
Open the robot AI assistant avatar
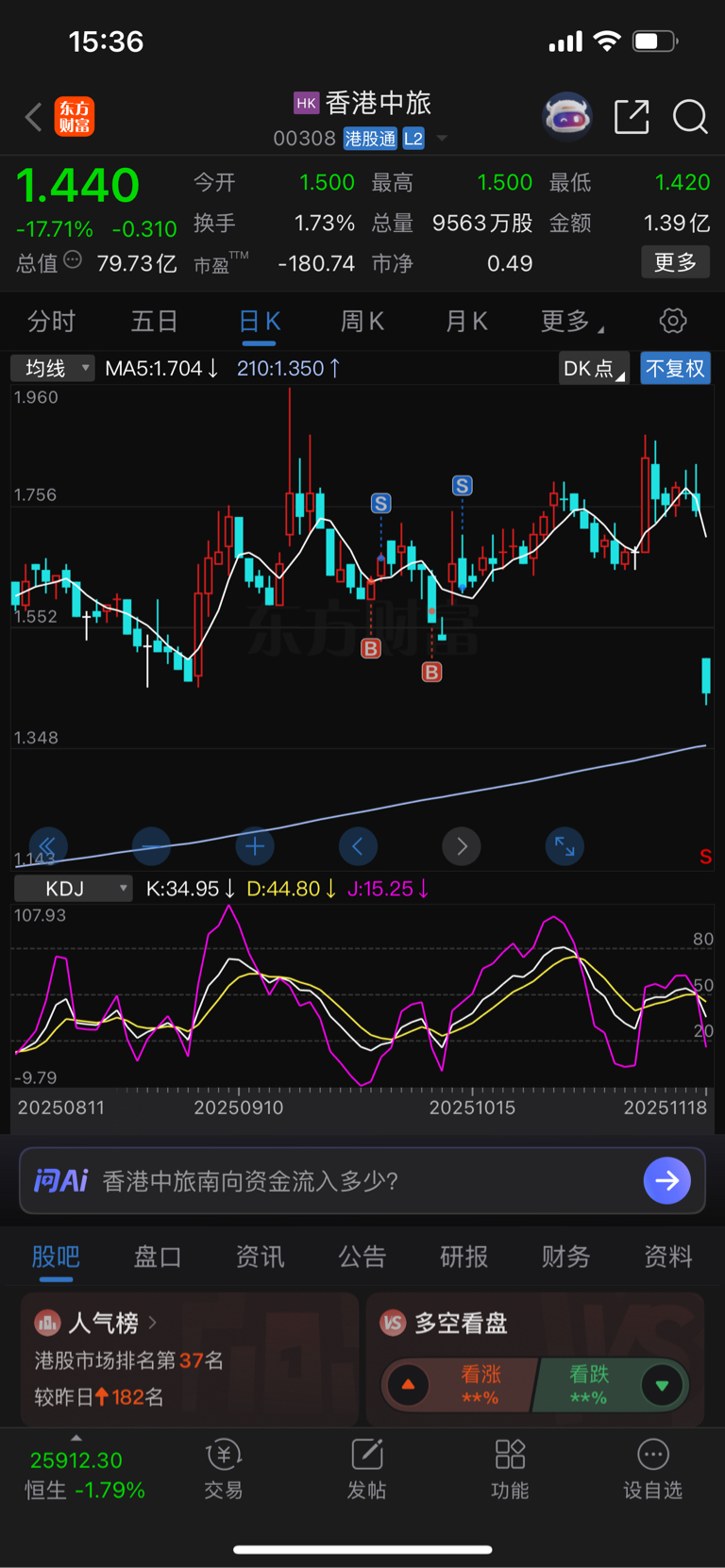(567, 117)
